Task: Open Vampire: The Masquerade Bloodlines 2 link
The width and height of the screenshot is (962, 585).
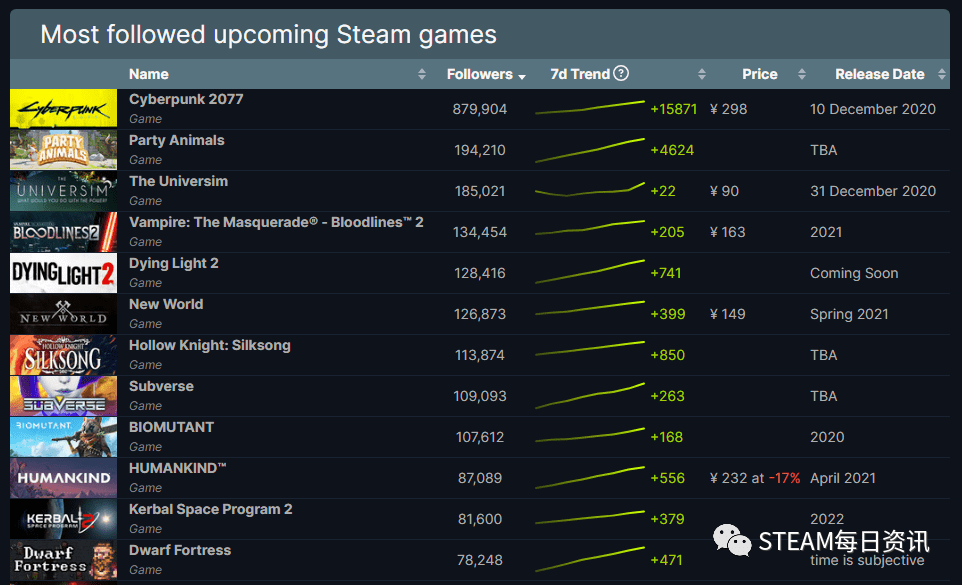Action: [x=276, y=222]
